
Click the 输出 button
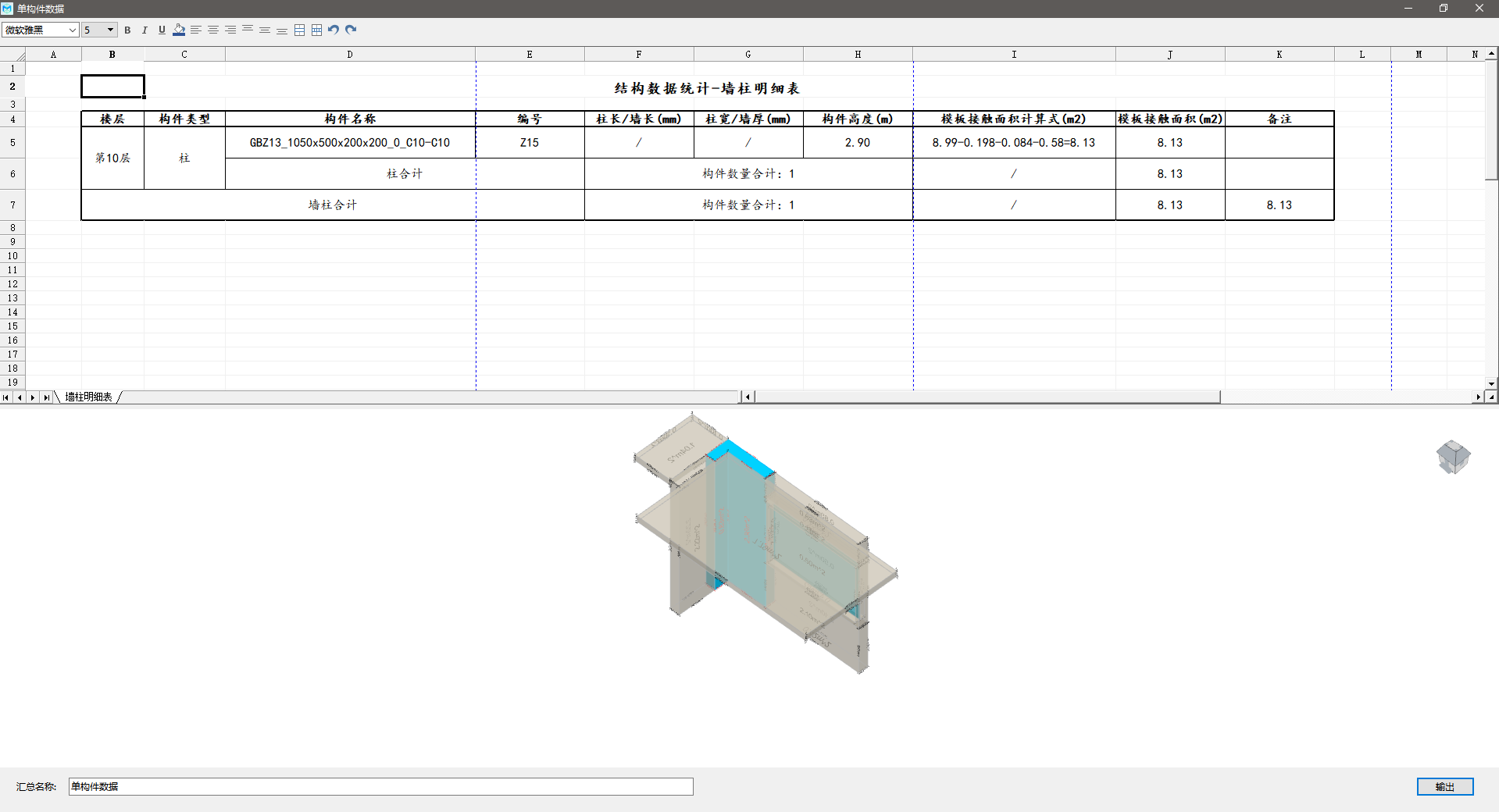tap(1445, 787)
